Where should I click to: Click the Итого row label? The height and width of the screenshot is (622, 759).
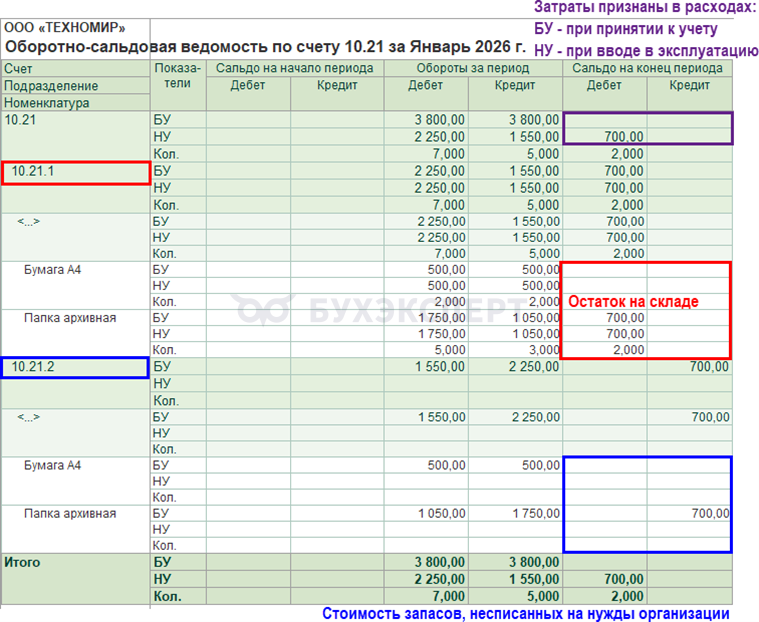click(22, 562)
